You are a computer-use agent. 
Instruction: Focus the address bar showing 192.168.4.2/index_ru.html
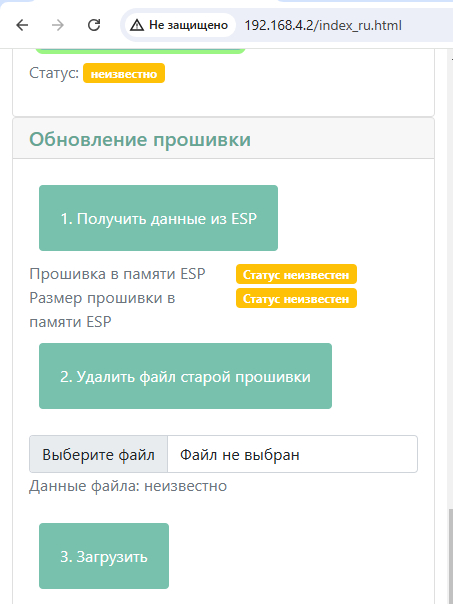(x=323, y=26)
